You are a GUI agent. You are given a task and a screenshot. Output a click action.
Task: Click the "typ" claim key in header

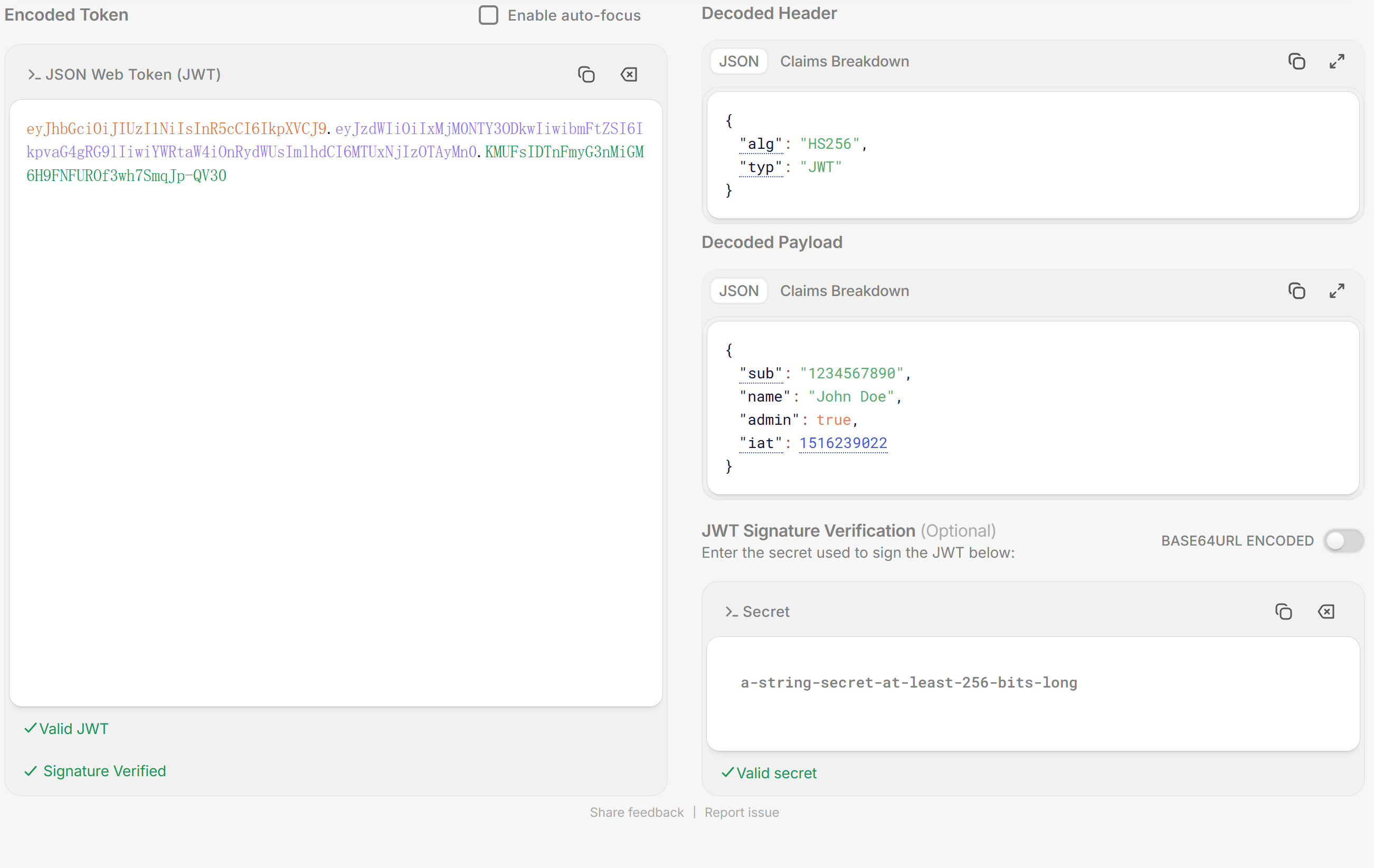(x=761, y=168)
